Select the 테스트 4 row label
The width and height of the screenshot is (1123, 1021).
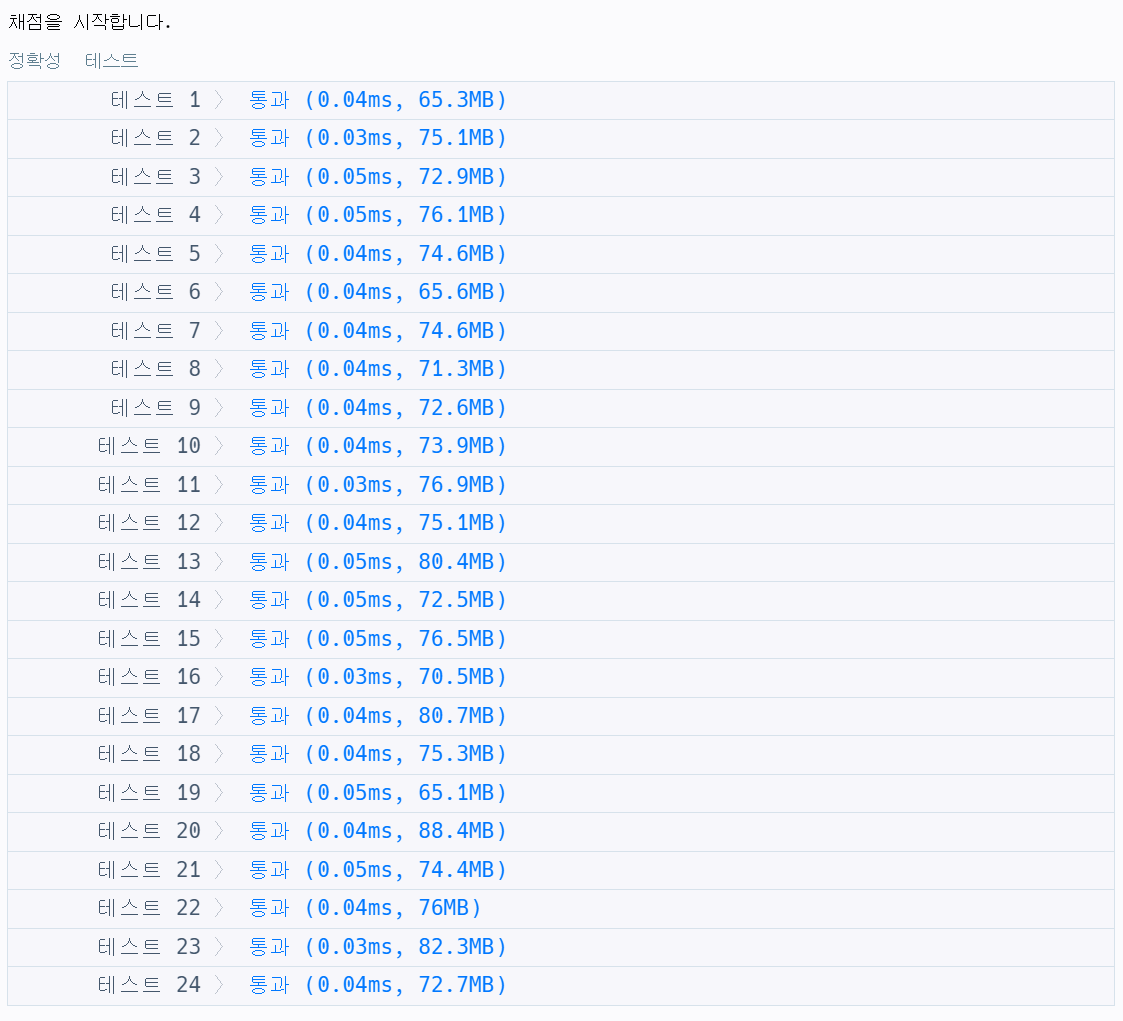tap(155, 215)
